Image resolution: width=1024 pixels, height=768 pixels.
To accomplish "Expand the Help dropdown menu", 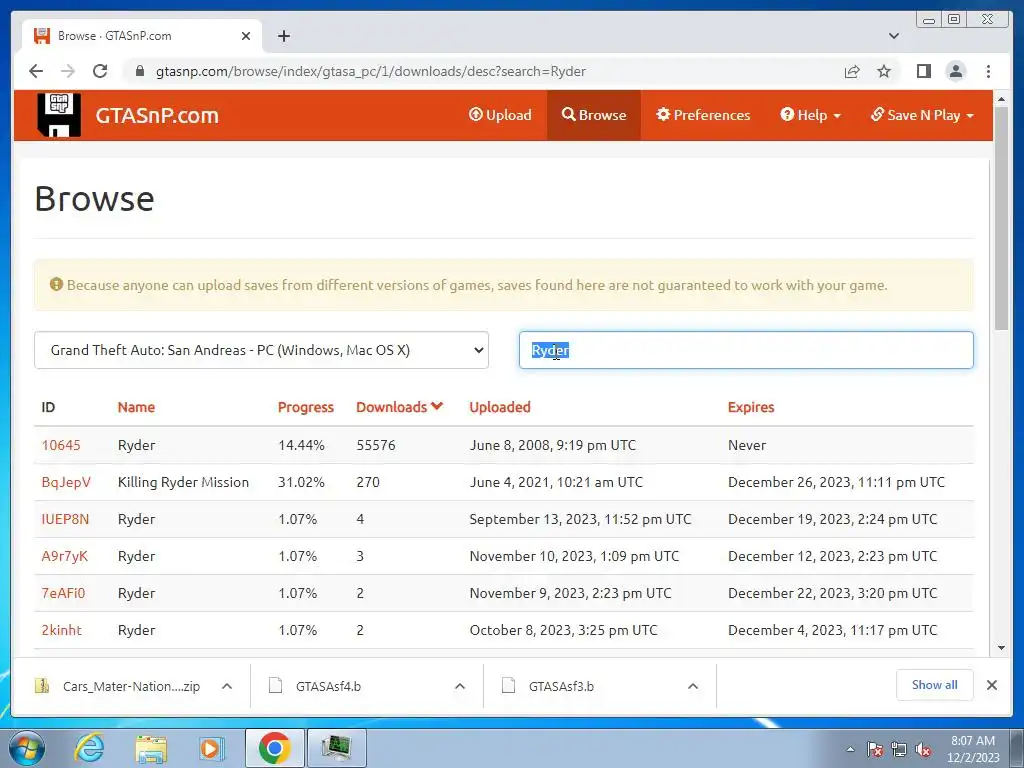I will tap(810, 115).
